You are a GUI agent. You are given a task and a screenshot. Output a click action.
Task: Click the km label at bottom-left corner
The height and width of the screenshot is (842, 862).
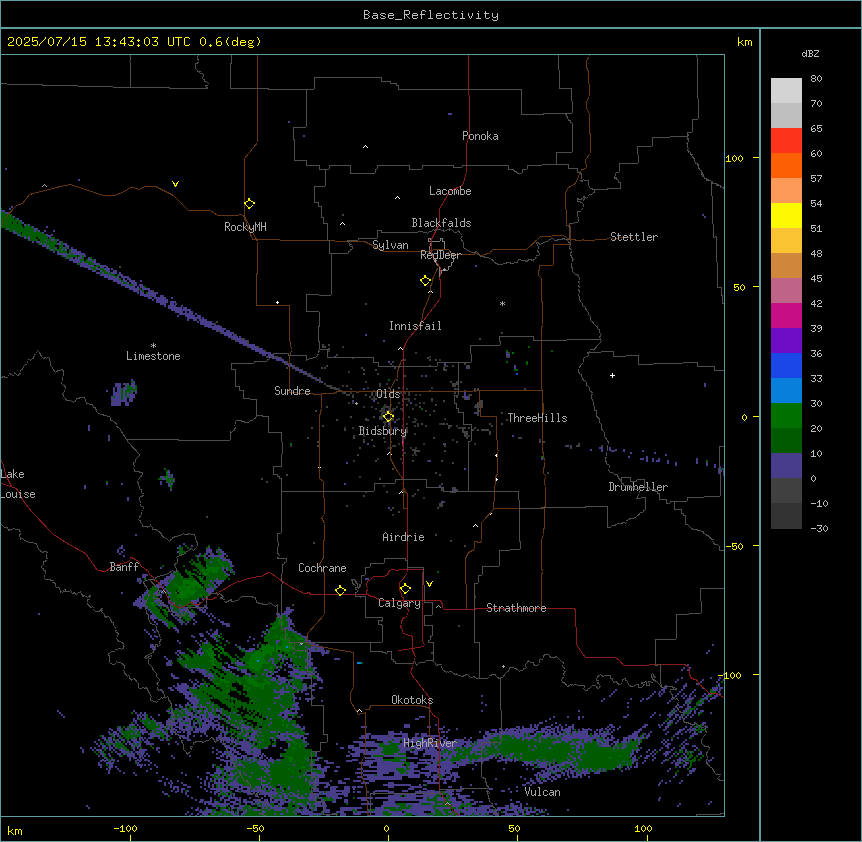coord(15,830)
